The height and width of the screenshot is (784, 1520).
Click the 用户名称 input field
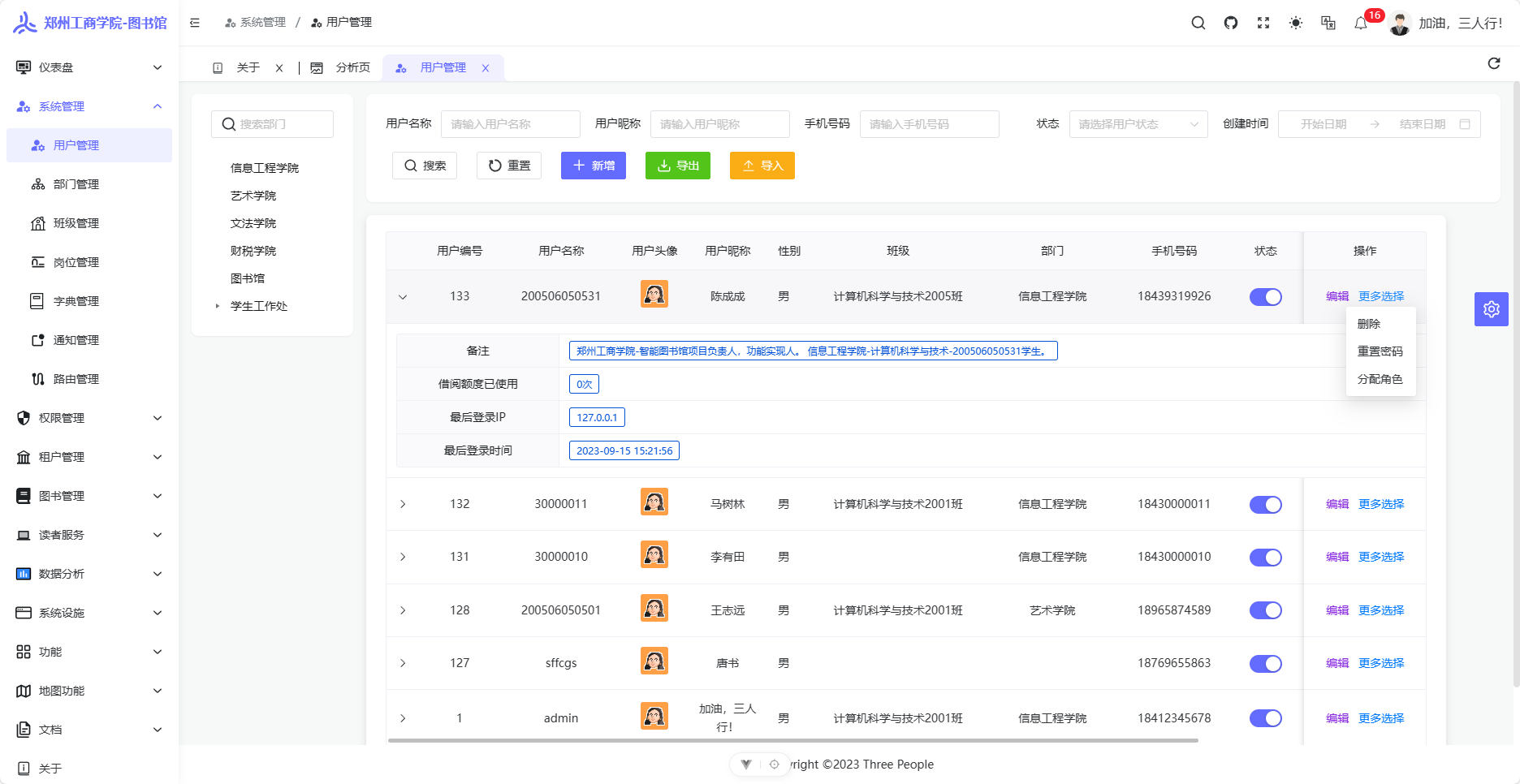point(511,124)
